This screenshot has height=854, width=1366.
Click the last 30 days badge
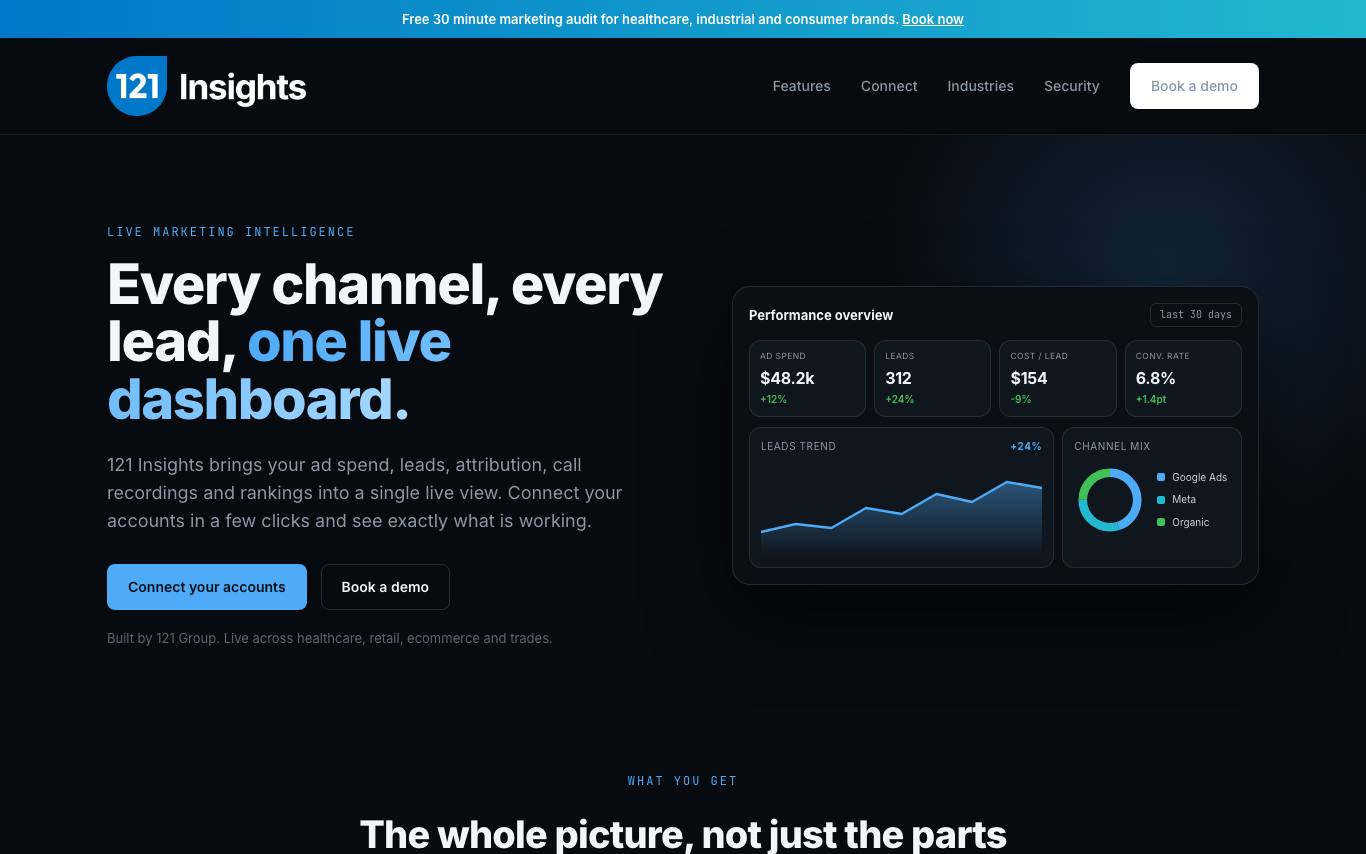(1196, 315)
